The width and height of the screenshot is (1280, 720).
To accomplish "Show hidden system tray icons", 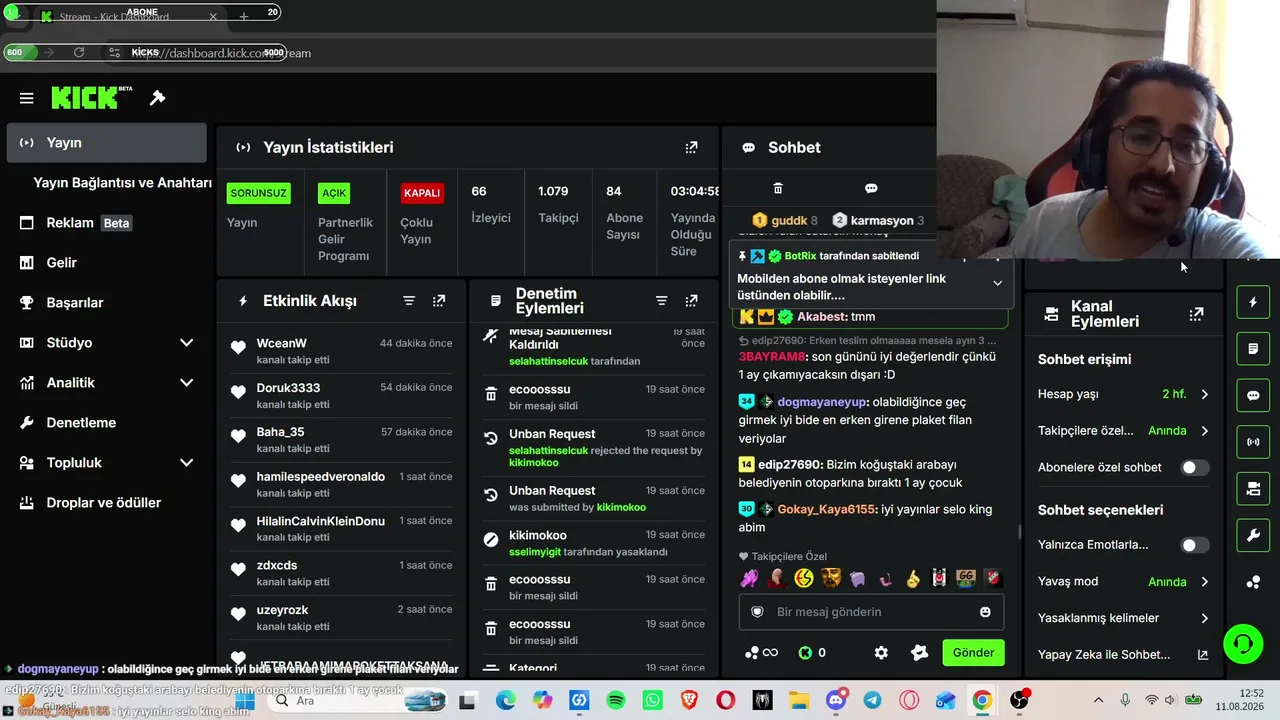I will (x=1098, y=701).
